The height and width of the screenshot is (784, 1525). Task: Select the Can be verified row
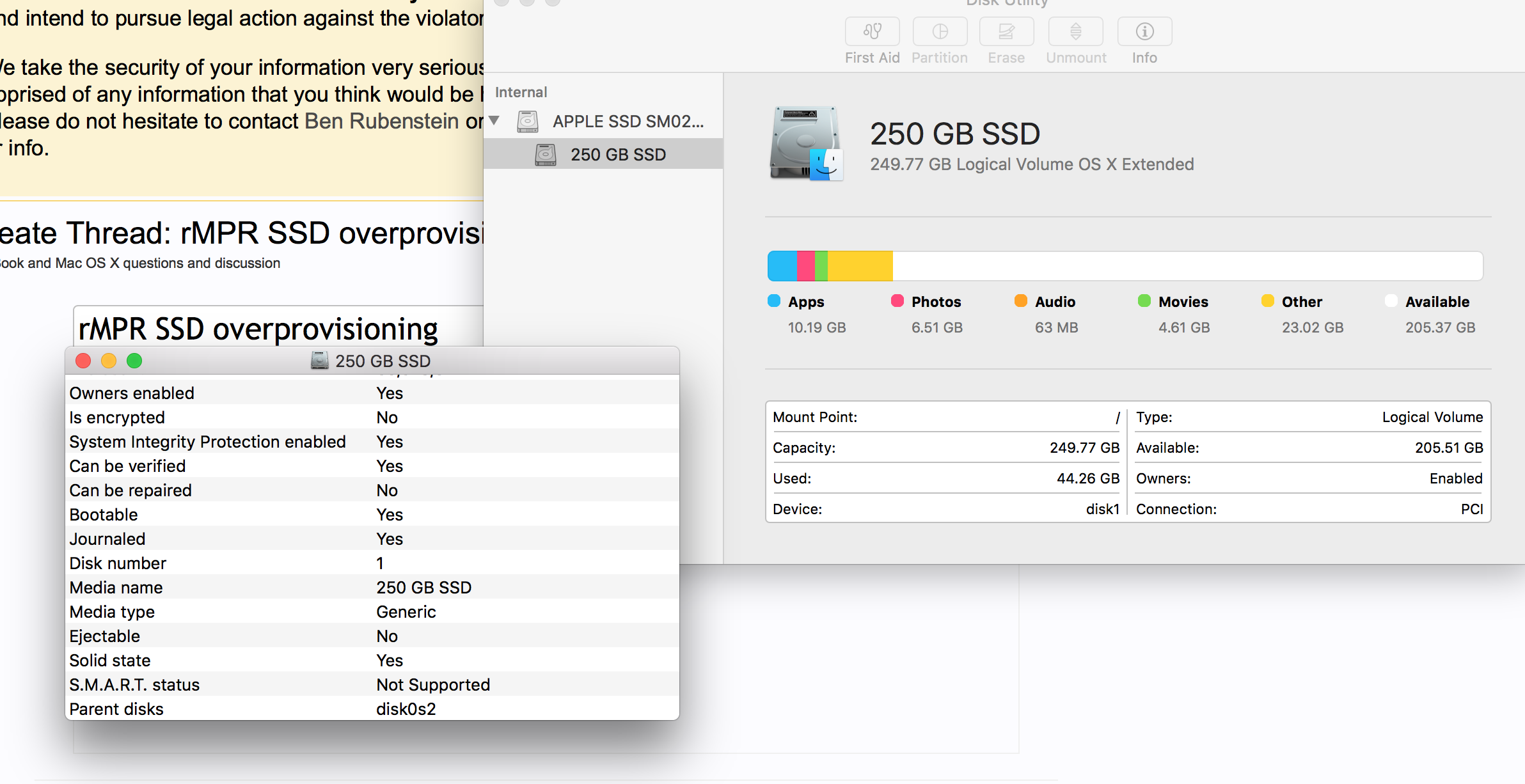pyautogui.click(x=372, y=466)
